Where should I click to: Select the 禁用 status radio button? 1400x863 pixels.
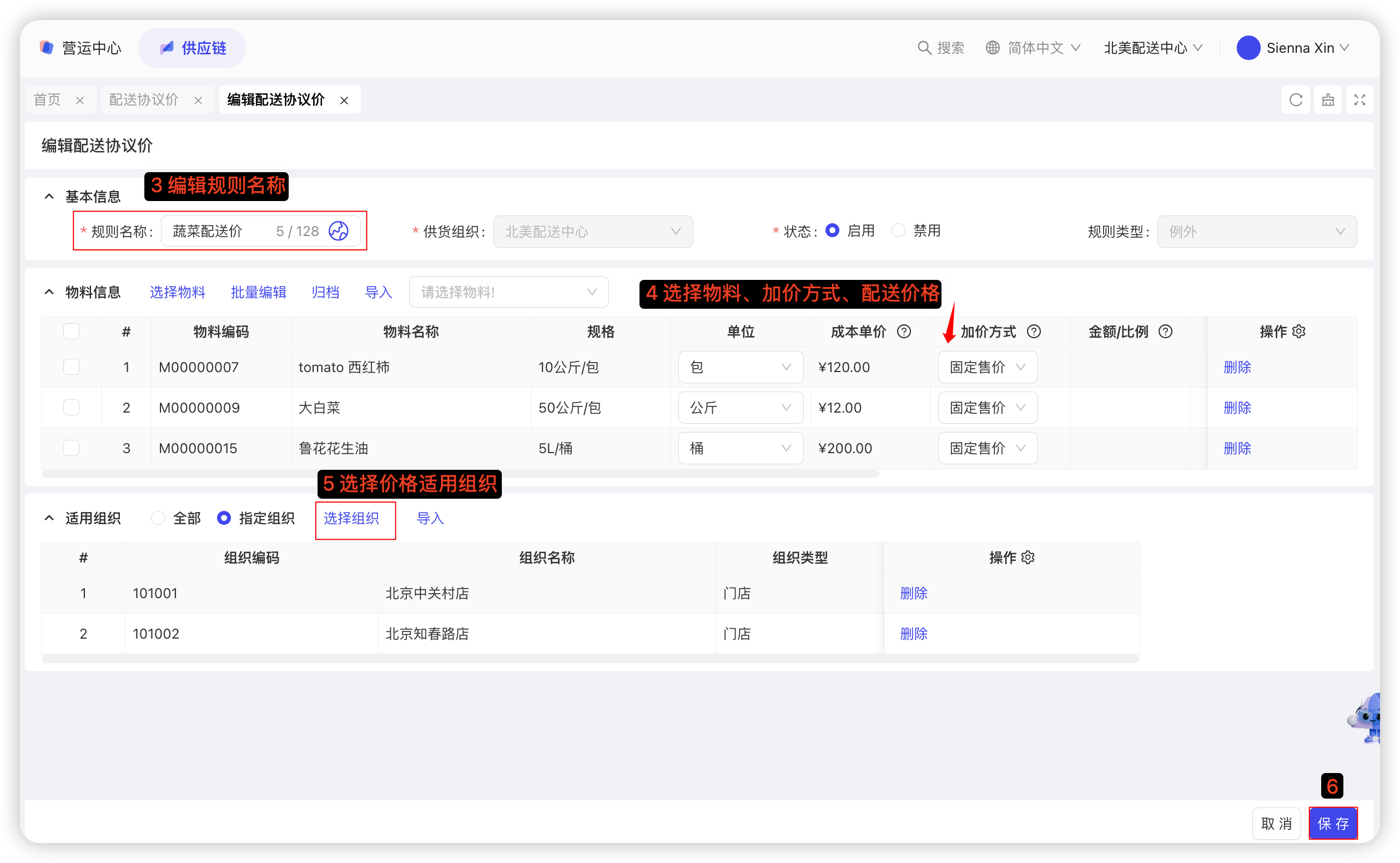pos(899,230)
